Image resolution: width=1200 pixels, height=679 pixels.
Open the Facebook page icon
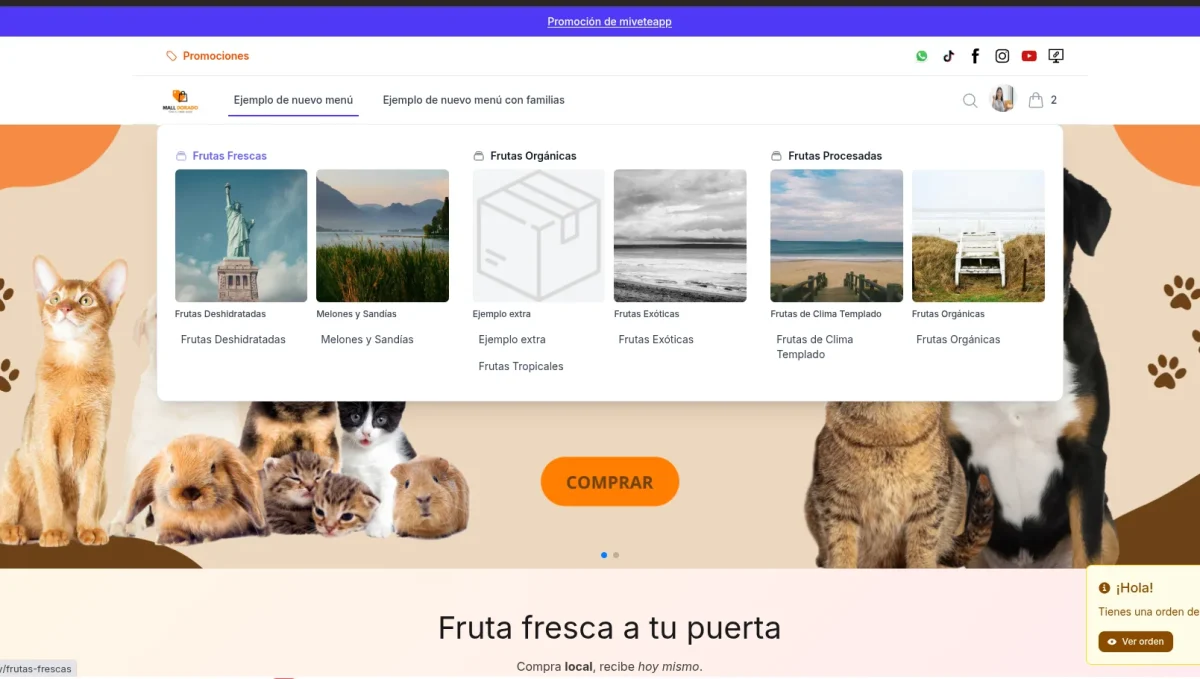[975, 56]
